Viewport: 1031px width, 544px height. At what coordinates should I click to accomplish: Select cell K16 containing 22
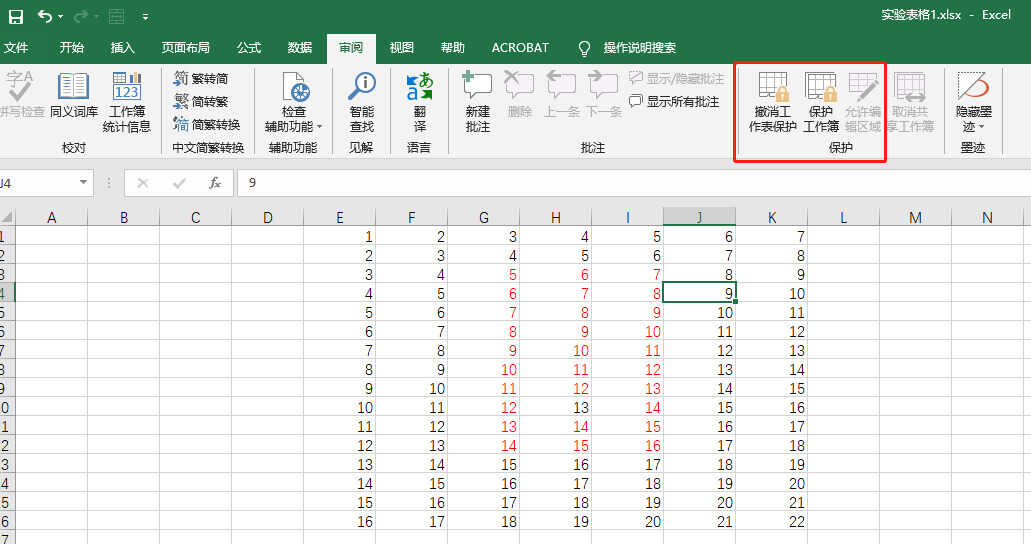(x=771, y=522)
